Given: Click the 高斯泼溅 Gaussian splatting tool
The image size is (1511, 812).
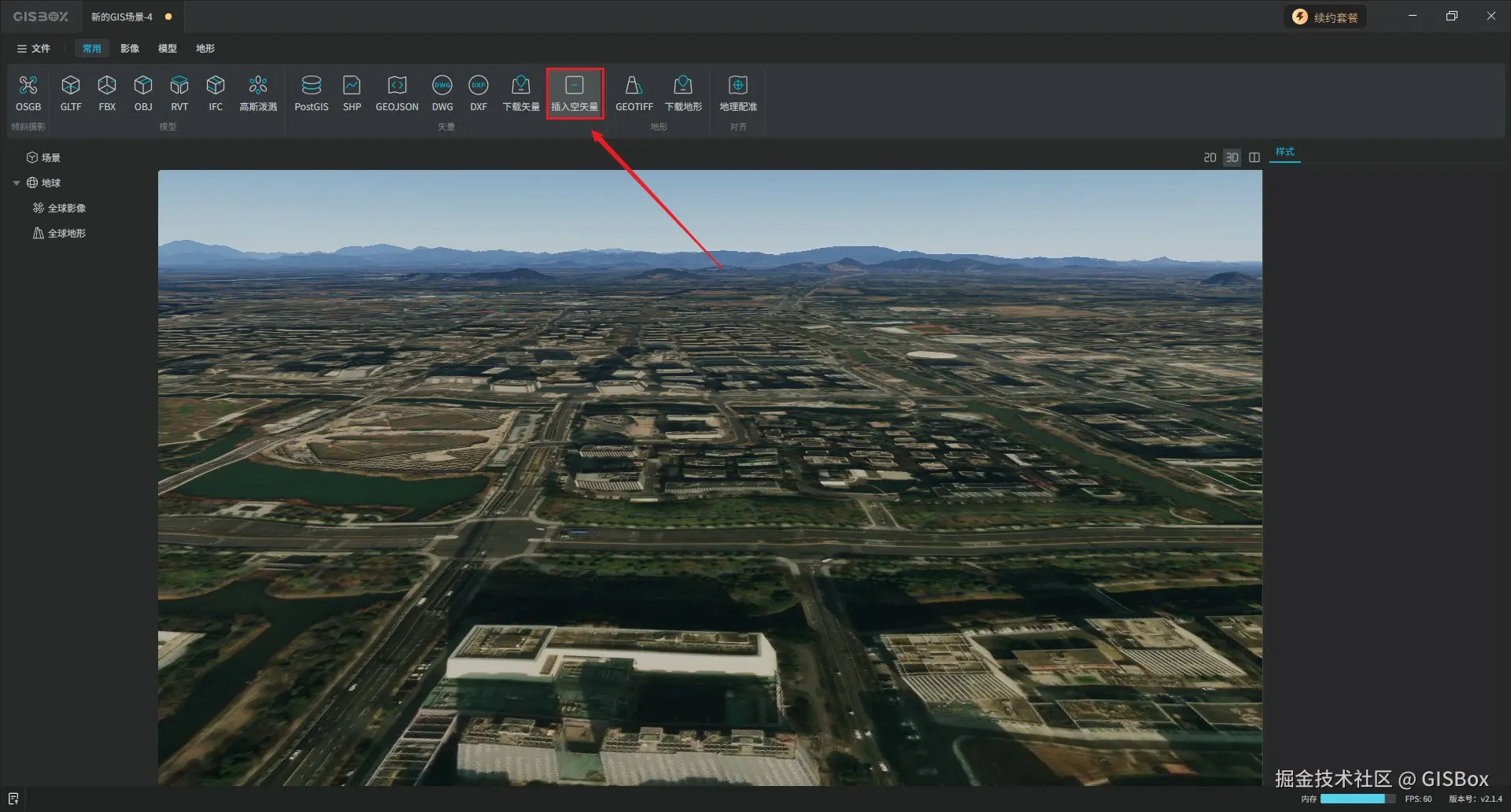Looking at the screenshot, I should point(258,94).
